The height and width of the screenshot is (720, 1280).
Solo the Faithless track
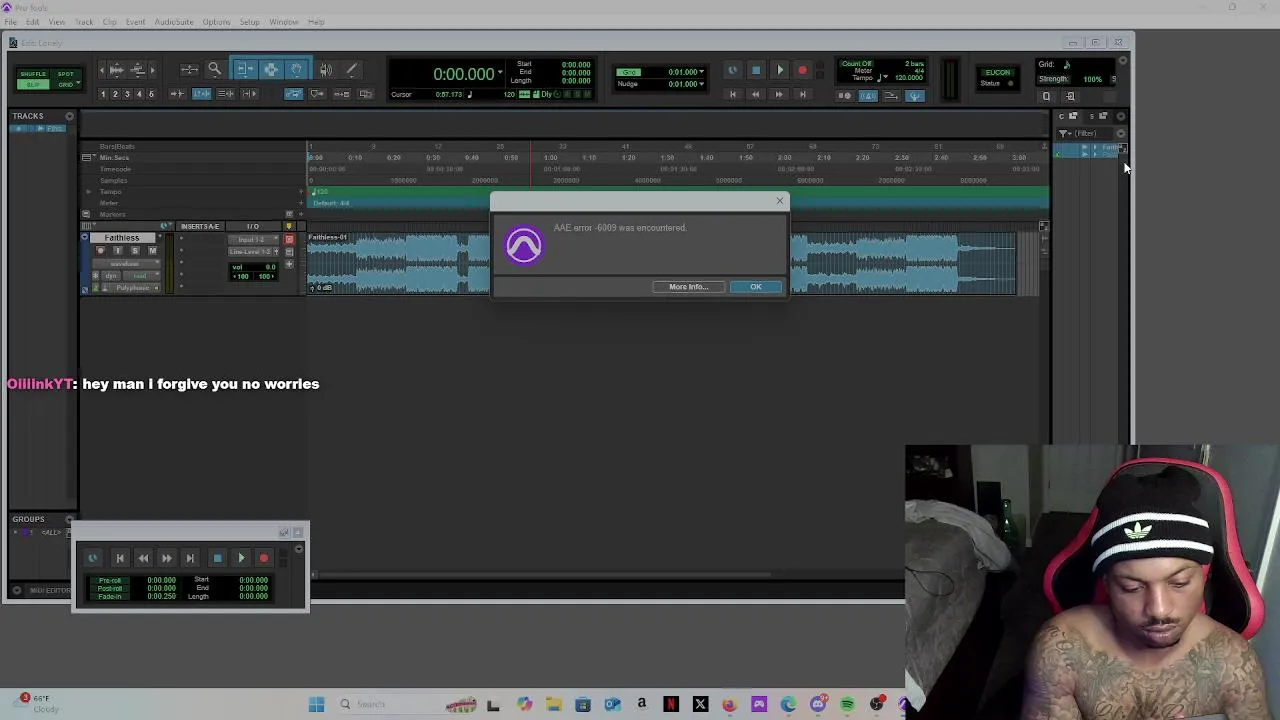point(134,251)
